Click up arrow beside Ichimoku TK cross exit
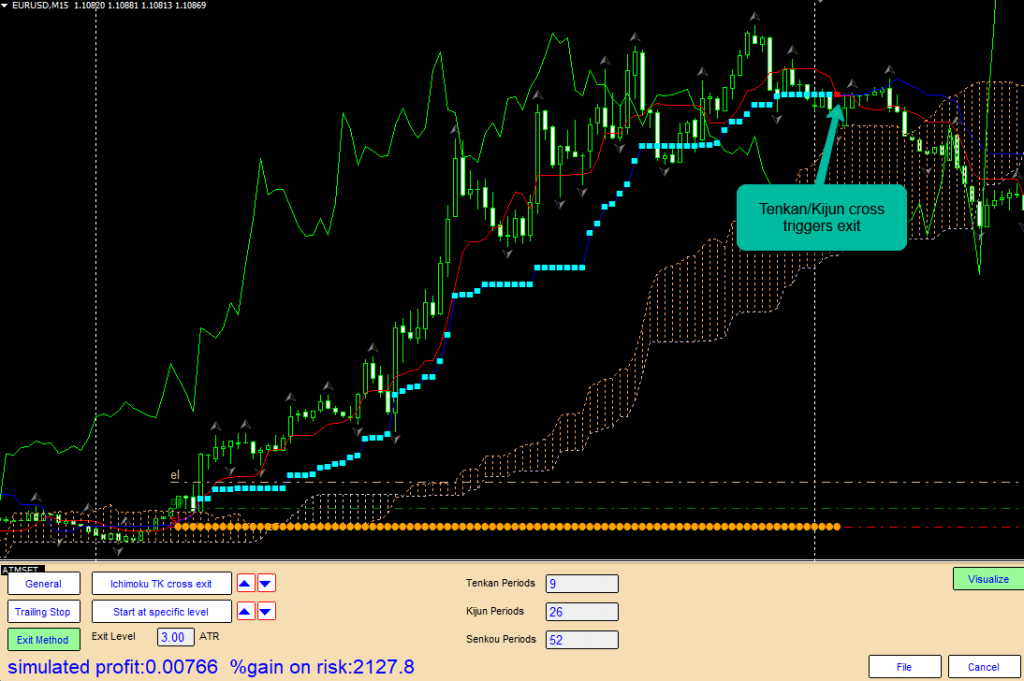 click(246, 583)
